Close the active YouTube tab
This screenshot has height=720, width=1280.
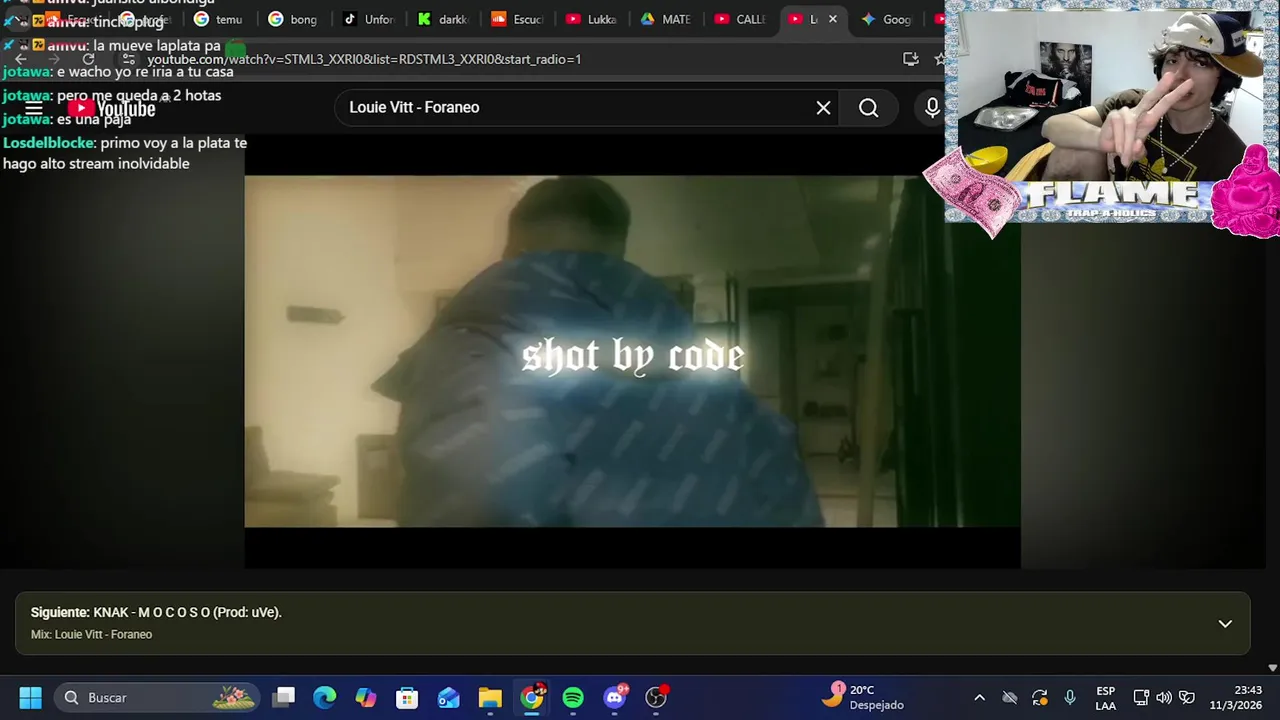pos(832,19)
